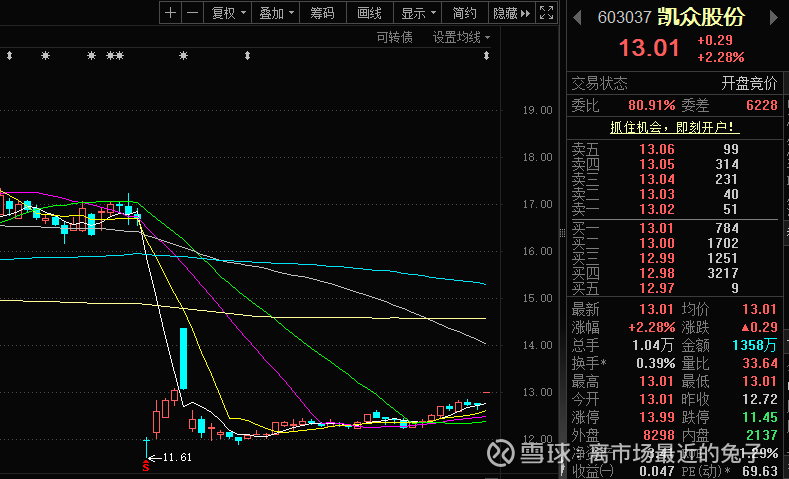This screenshot has width=789, height=479.
Task: Hide the side panel with 隐藏 button
Action: 512,13
